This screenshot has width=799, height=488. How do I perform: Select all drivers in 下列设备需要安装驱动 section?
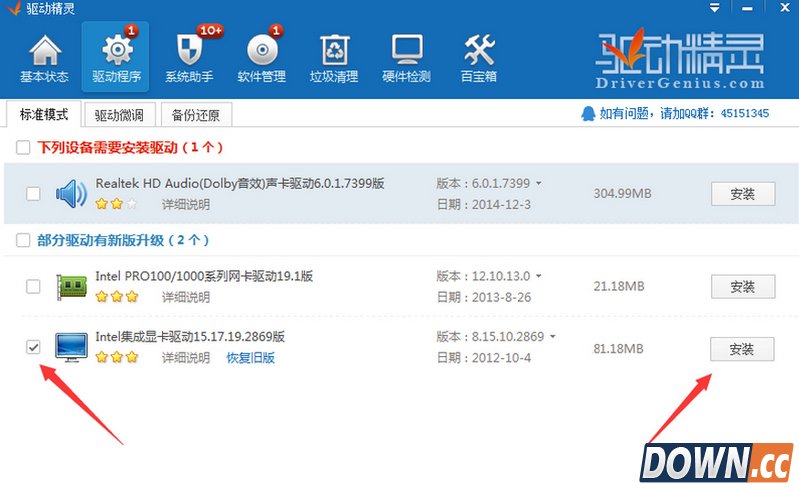click(23, 148)
